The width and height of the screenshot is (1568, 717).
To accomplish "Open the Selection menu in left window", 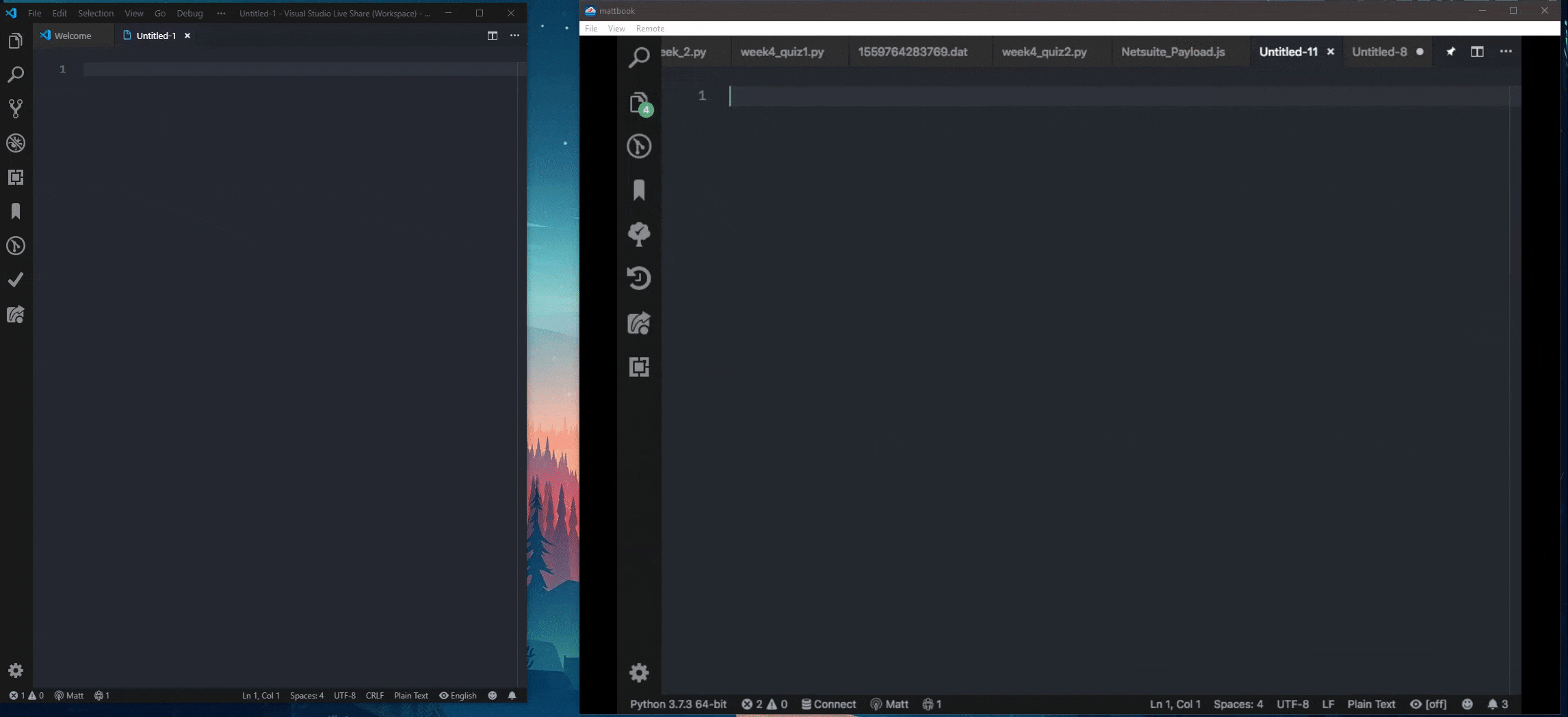I will pyautogui.click(x=96, y=13).
